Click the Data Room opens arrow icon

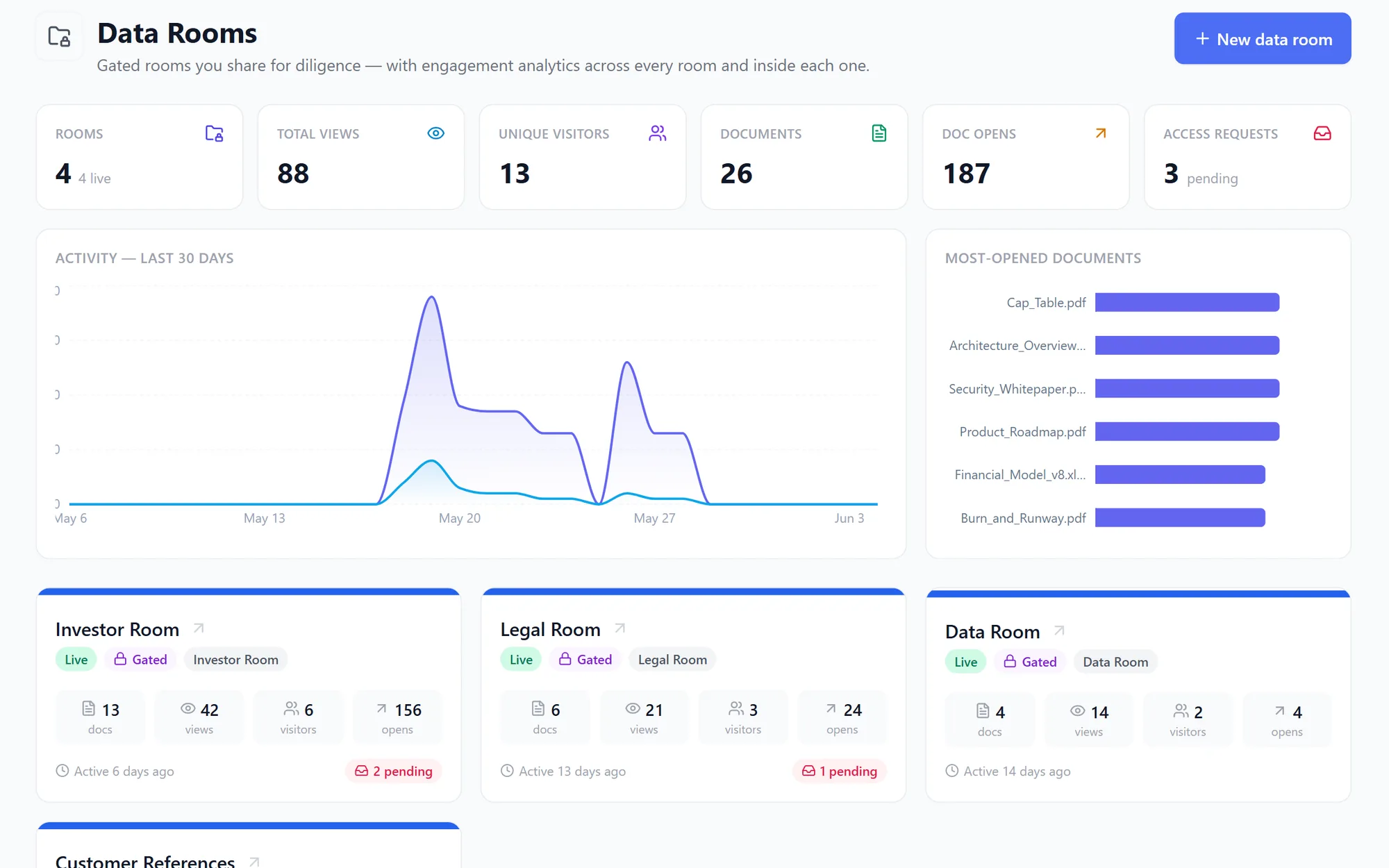pos(1280,711)
